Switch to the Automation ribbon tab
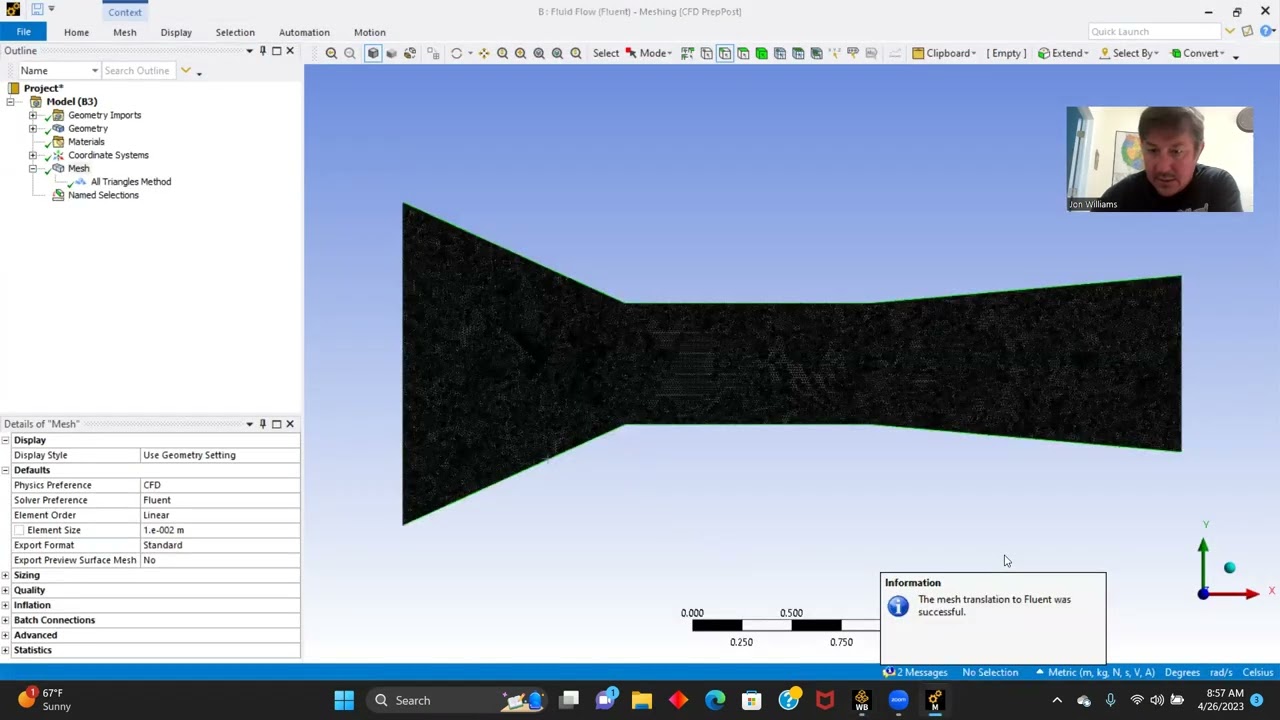This screenshot has height=720, width=1280. [304, 32]
